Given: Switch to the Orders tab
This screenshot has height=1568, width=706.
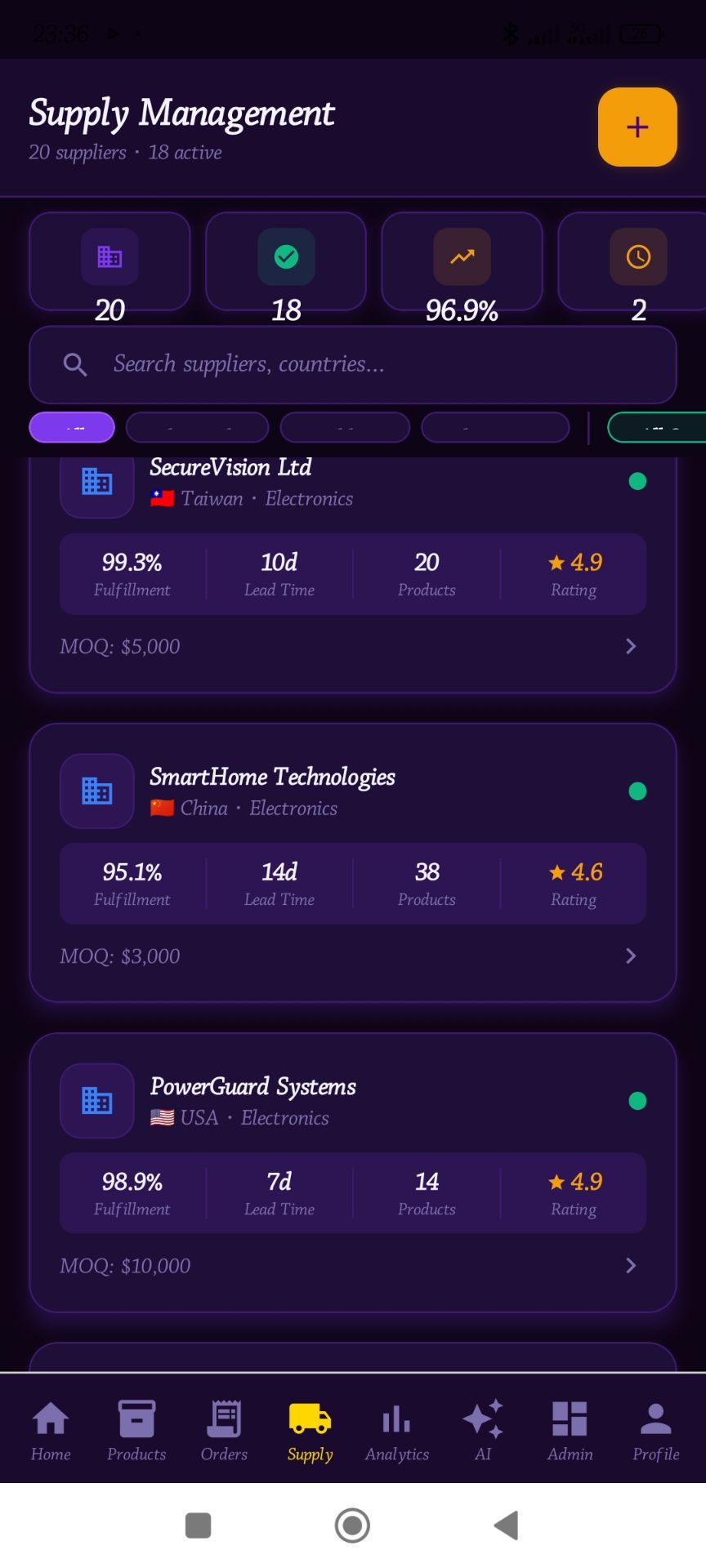Looking at the screenshot, I should (x=224, y=1429).
